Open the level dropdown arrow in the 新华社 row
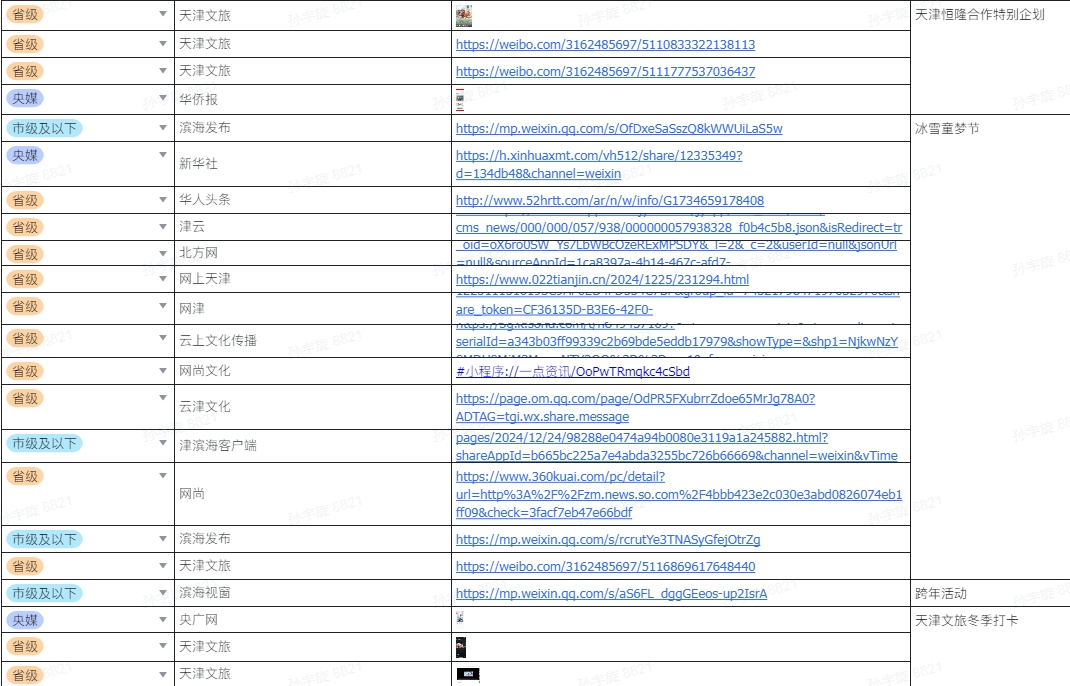Screen dimensions: 1070x686 (x=162, y=155)
